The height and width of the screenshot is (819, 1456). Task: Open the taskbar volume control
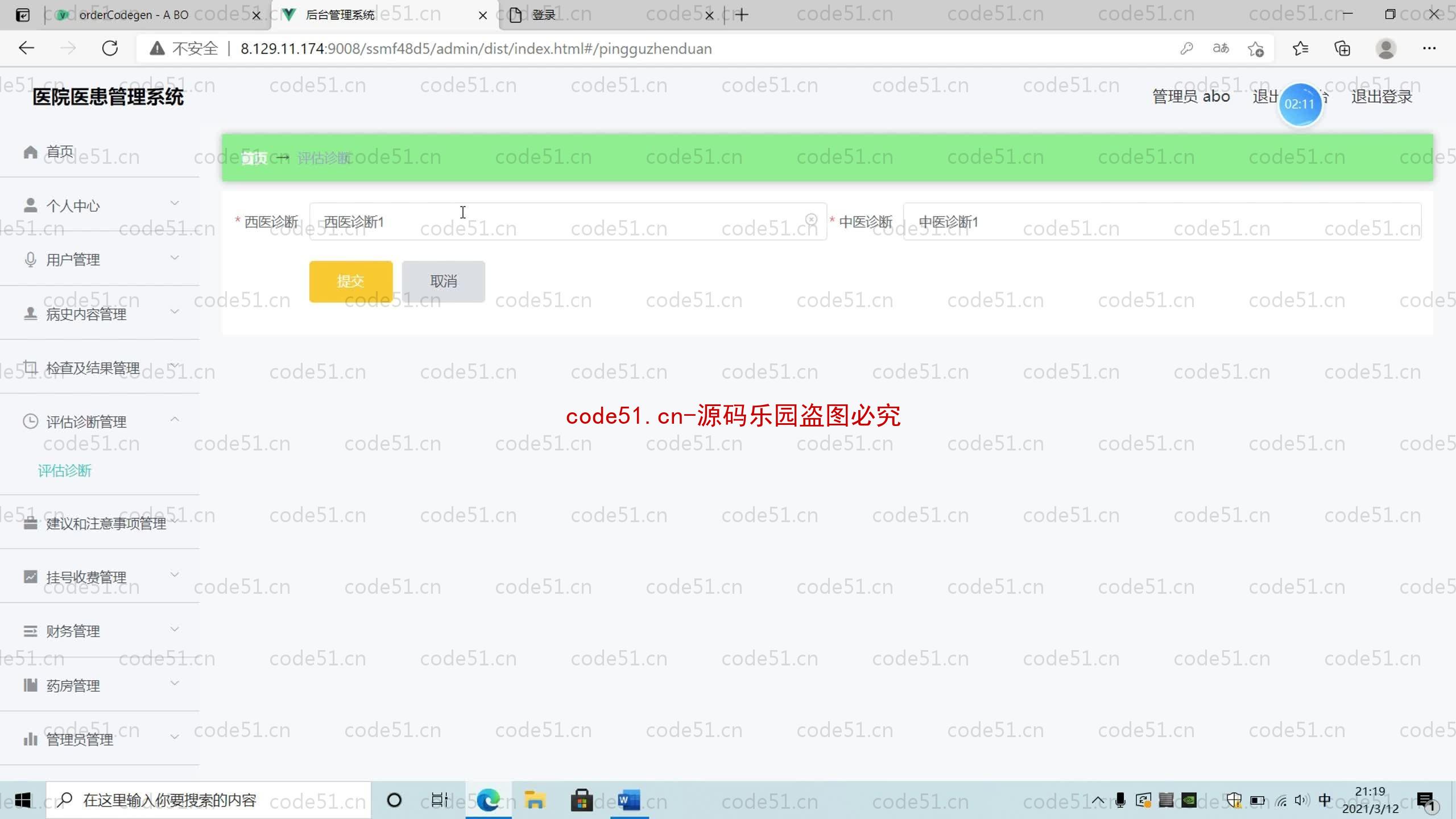point(1301,800)
